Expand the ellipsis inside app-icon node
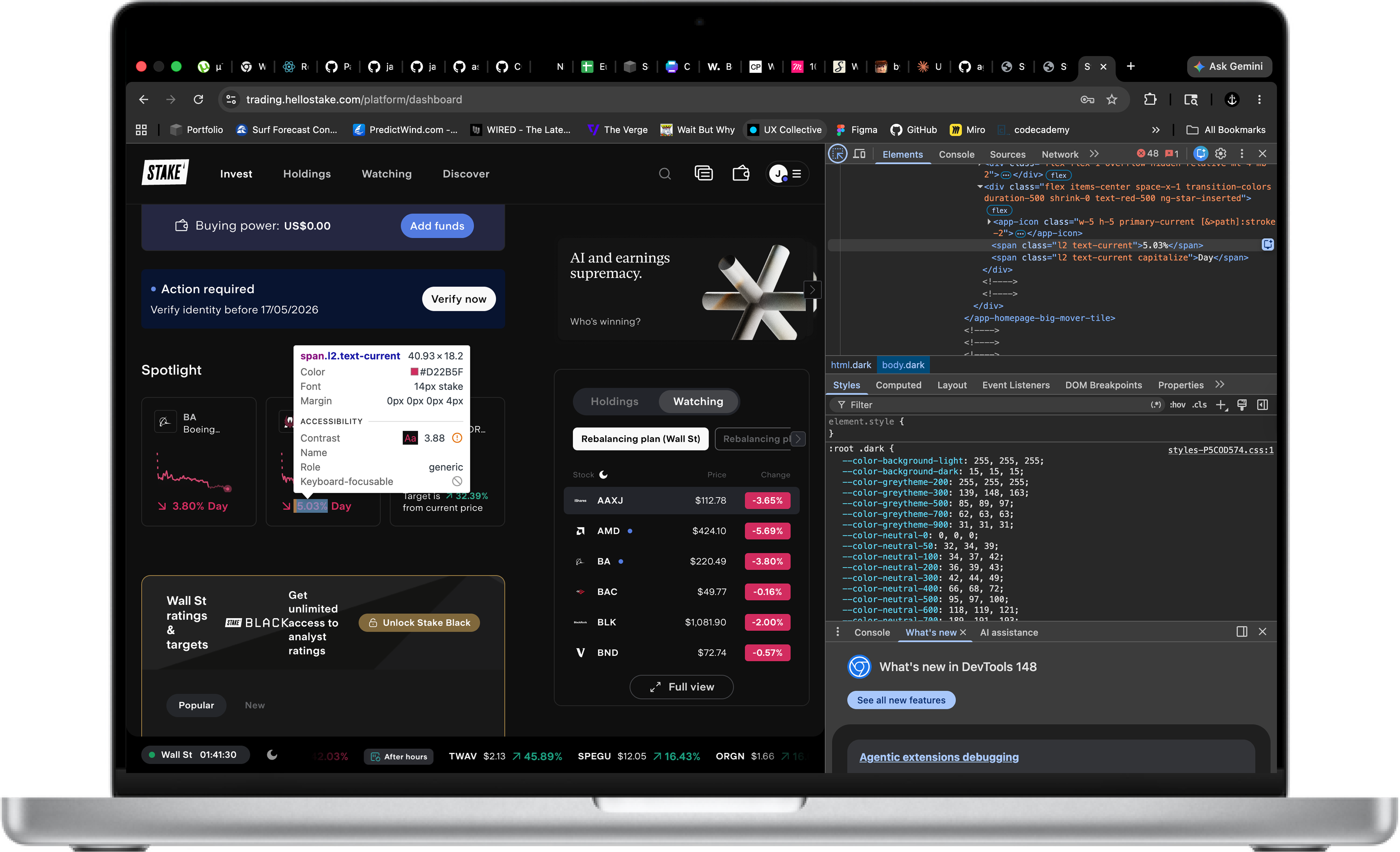Image resolution: width=1400 pixels, height=852 pixels. [1020, 233]
